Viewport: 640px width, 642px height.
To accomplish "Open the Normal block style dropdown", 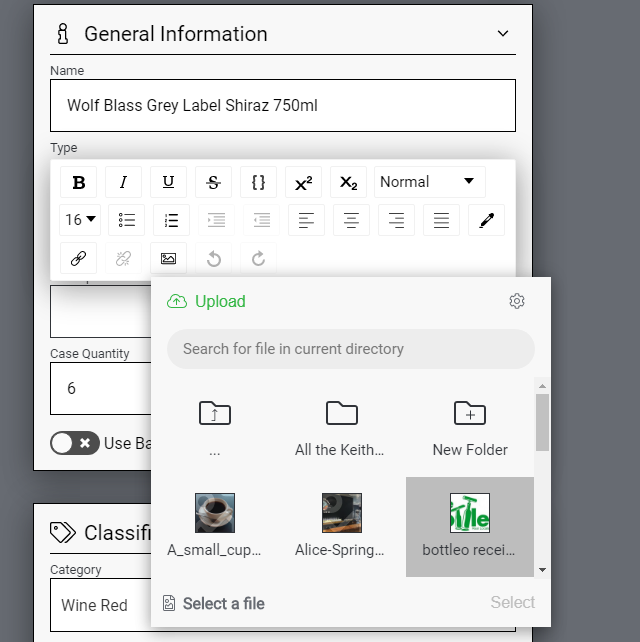I will coord(429,182).
